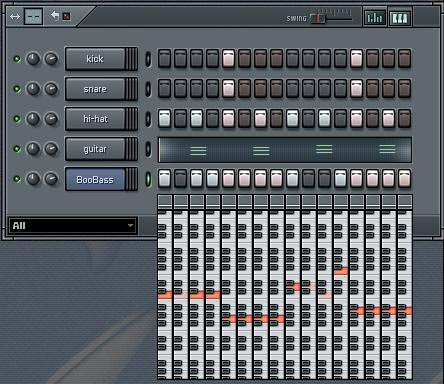Mute the guitar channel with its green LED

[17, 149]
